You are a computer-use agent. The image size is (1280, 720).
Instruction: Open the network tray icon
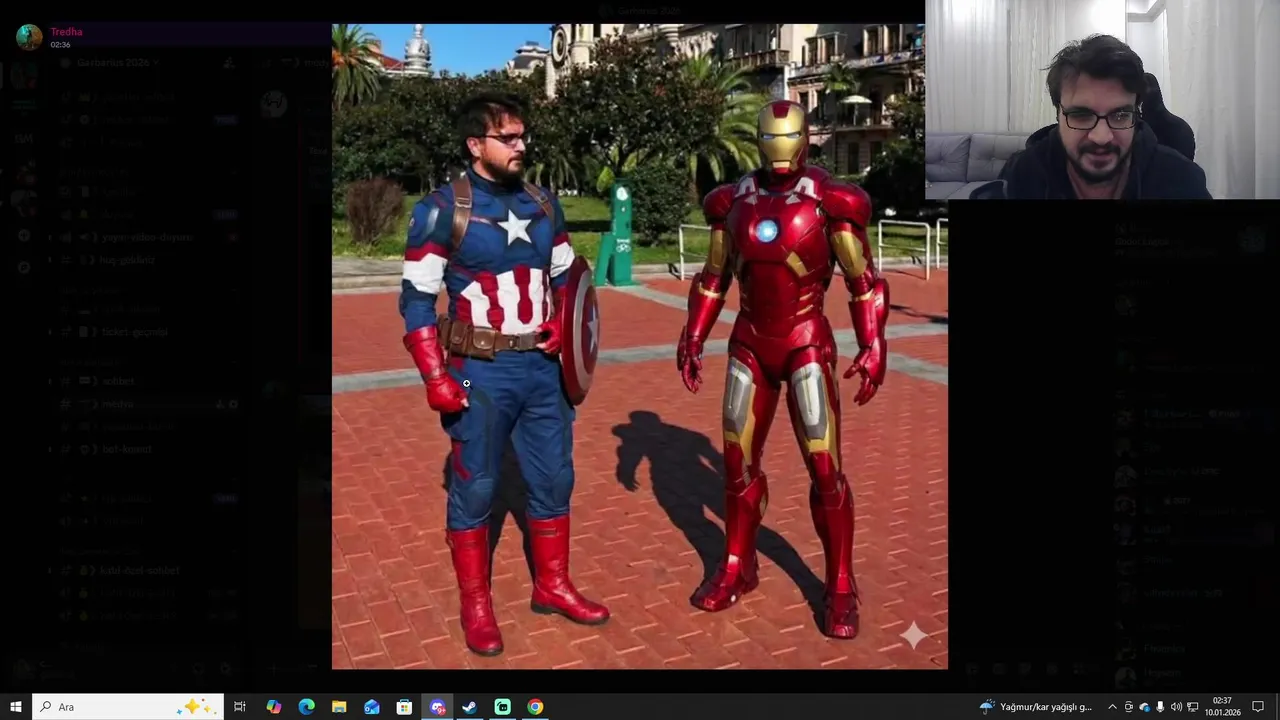click(1192, 707)
